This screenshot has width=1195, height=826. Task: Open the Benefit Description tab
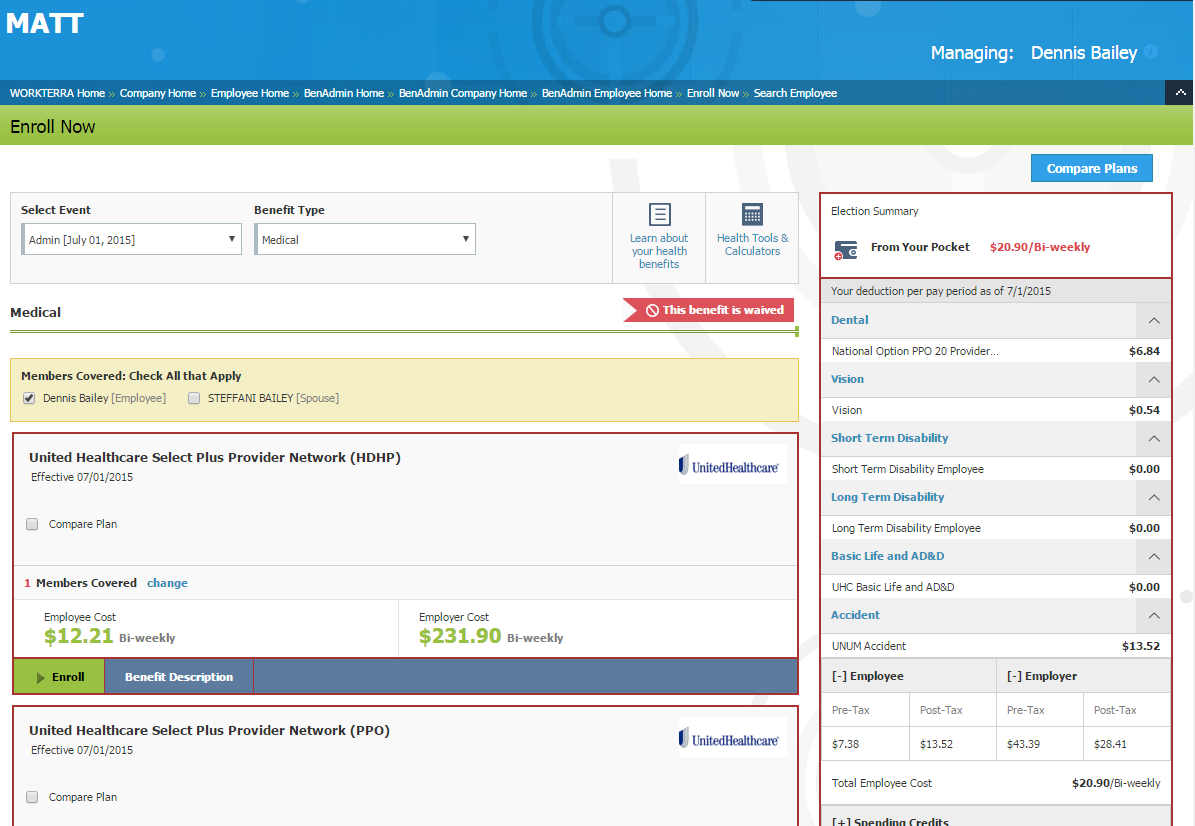[x=179, y=677]
